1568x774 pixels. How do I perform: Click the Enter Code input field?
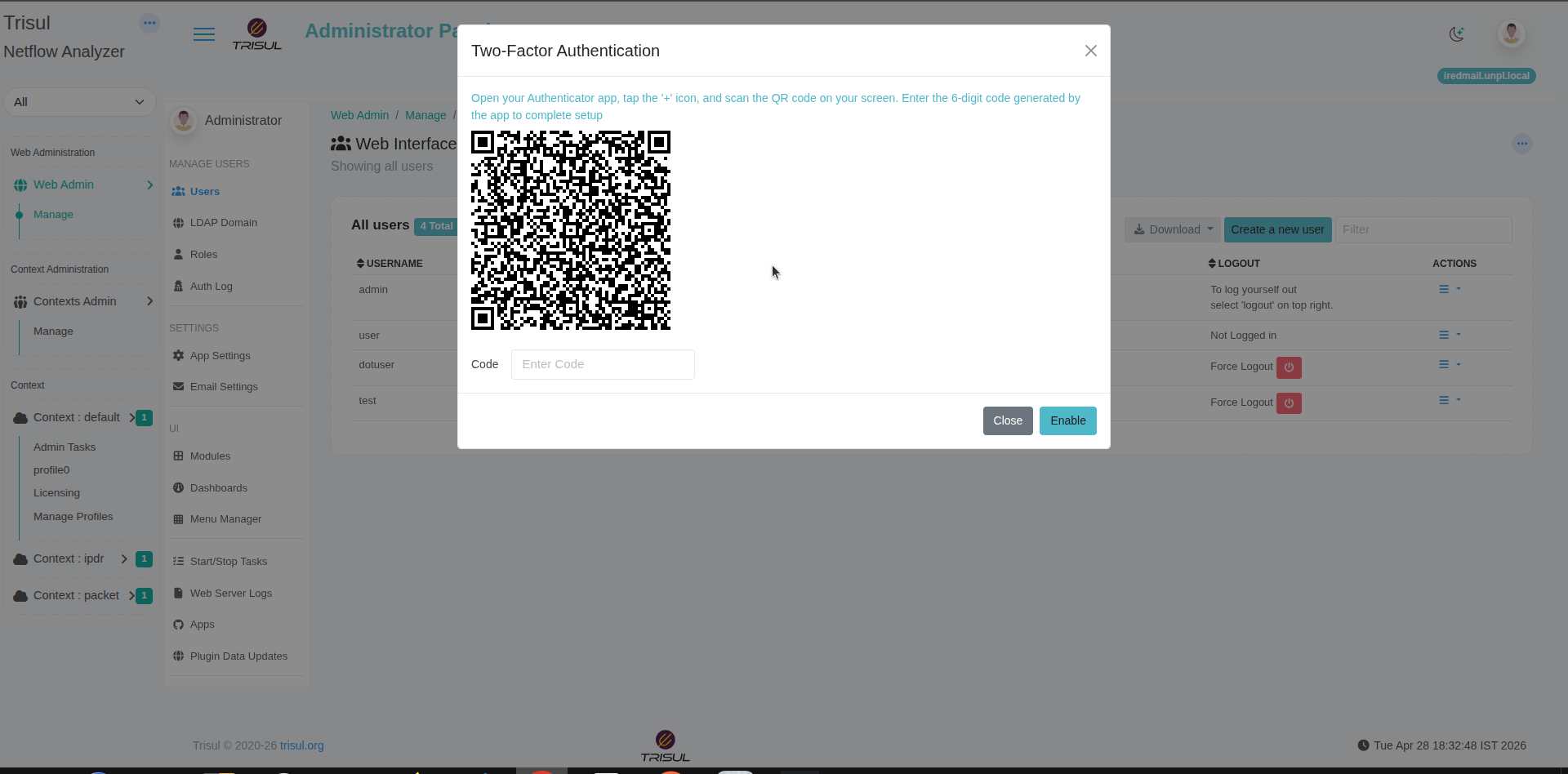coord(603,364)
